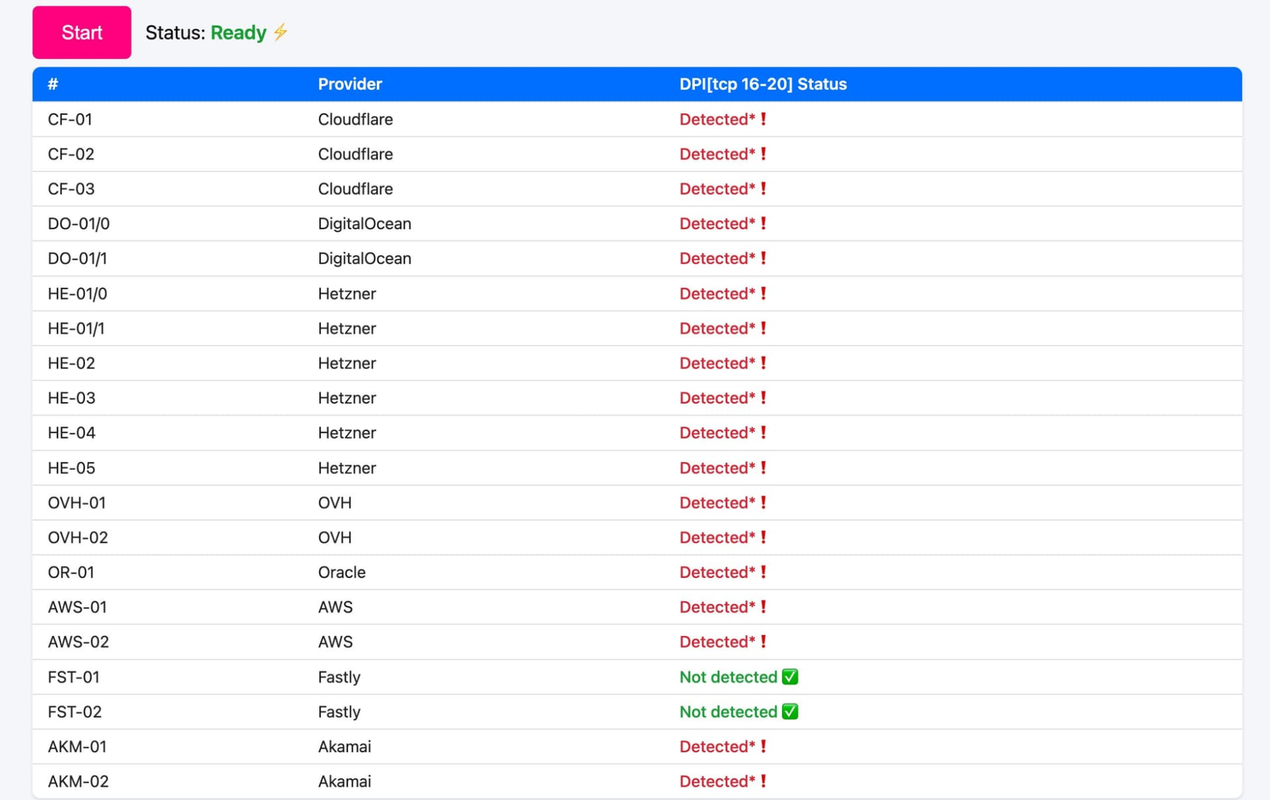Select the CF-03 row identifier
This screenshot has height=800, width=1270.
tap(70, 189)
